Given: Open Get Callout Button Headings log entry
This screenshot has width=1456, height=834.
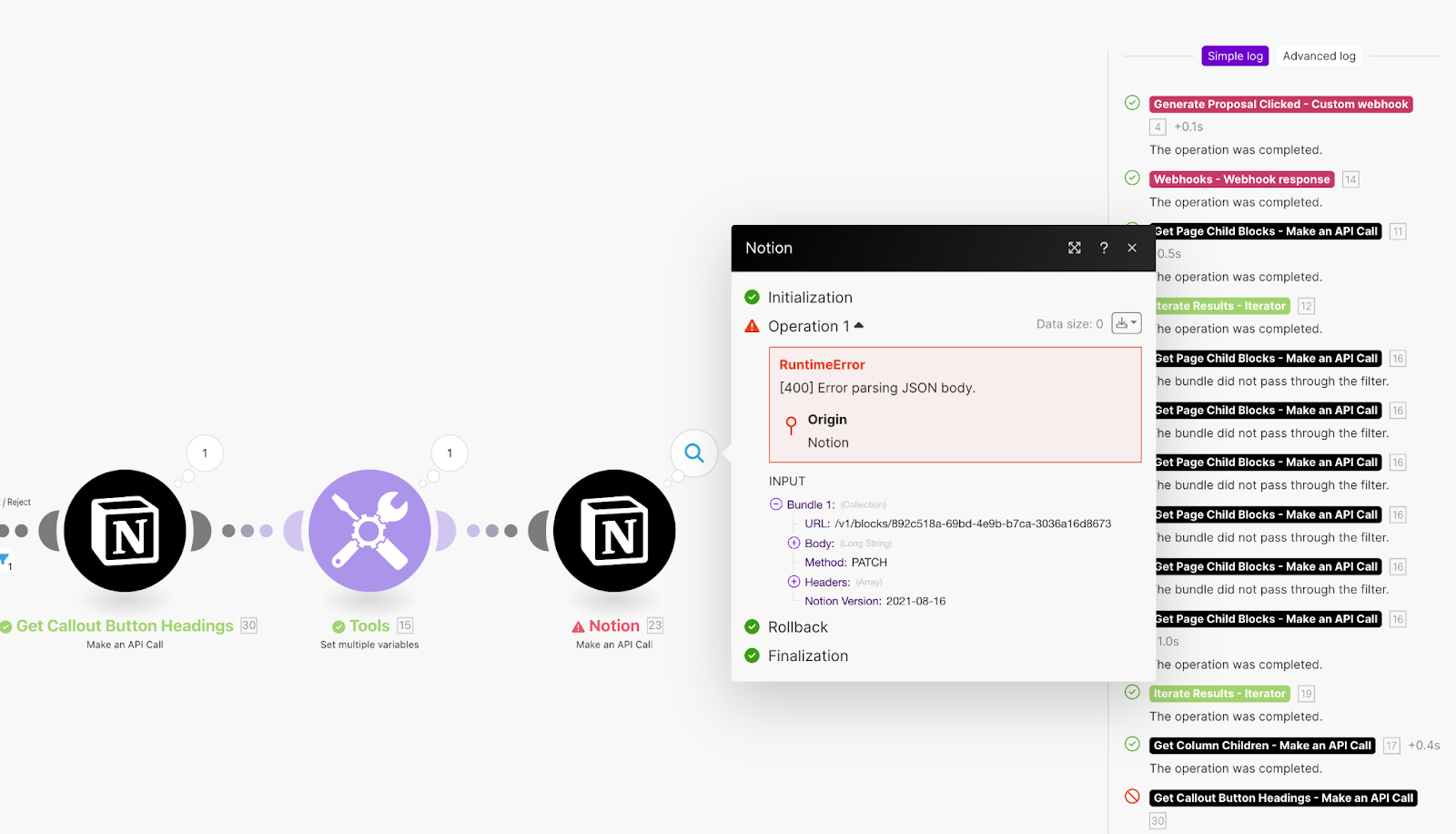Looking at the screenshot, I should (x=1283, y=798).
